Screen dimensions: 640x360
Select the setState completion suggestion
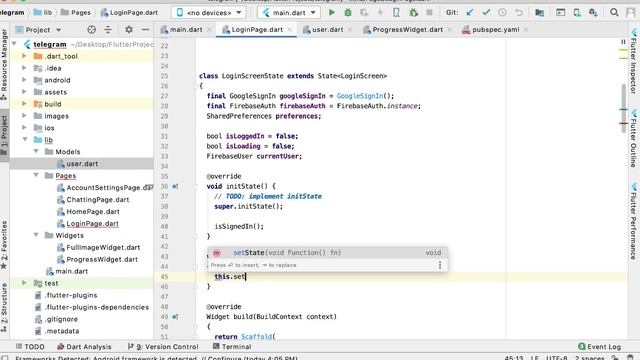point(327,253)
